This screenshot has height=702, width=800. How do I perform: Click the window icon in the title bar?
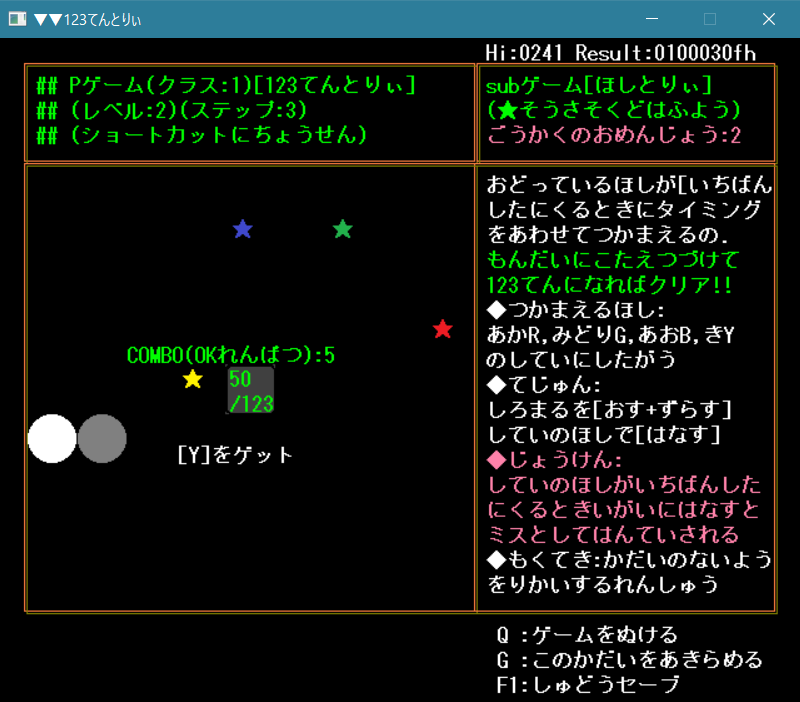[x=17, y=19]
